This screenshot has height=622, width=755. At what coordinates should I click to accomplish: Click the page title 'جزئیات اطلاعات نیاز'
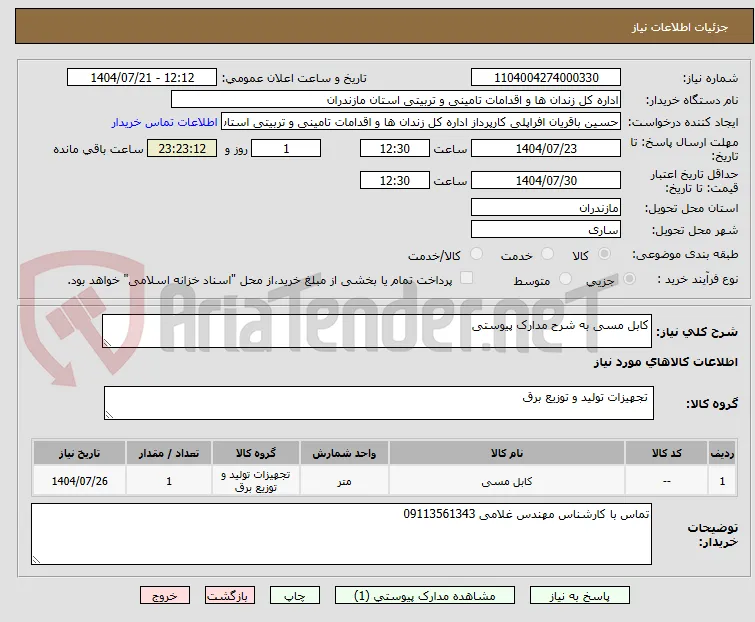680,27
